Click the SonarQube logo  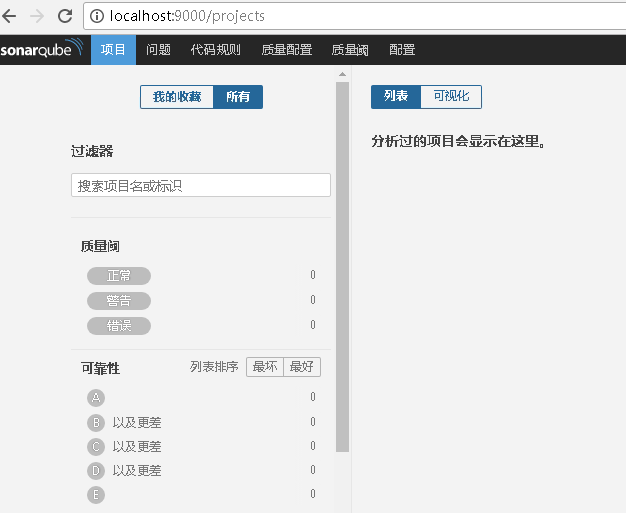[x=42, y=49]
